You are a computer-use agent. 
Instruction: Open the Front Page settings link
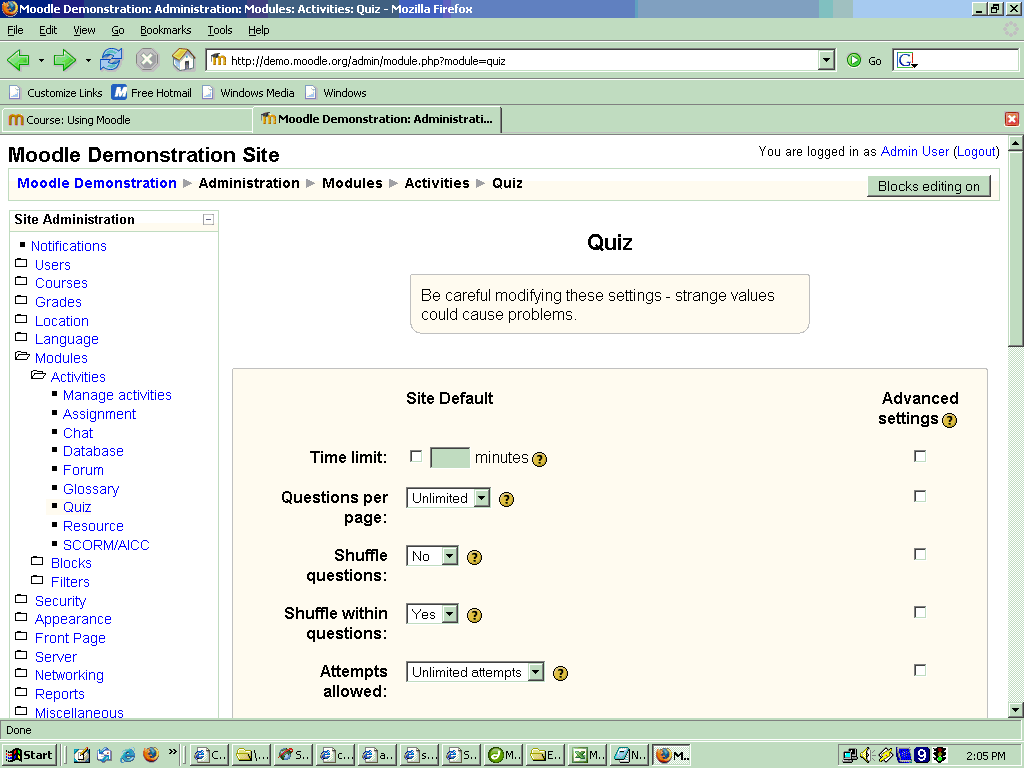[x=70, y=638]
